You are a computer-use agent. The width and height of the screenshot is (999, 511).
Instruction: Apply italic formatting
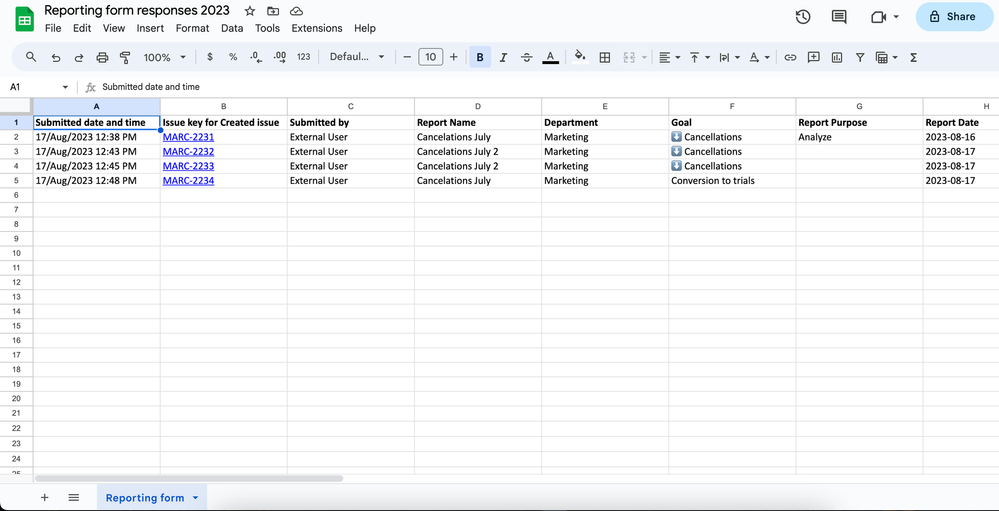click(503, 57)
